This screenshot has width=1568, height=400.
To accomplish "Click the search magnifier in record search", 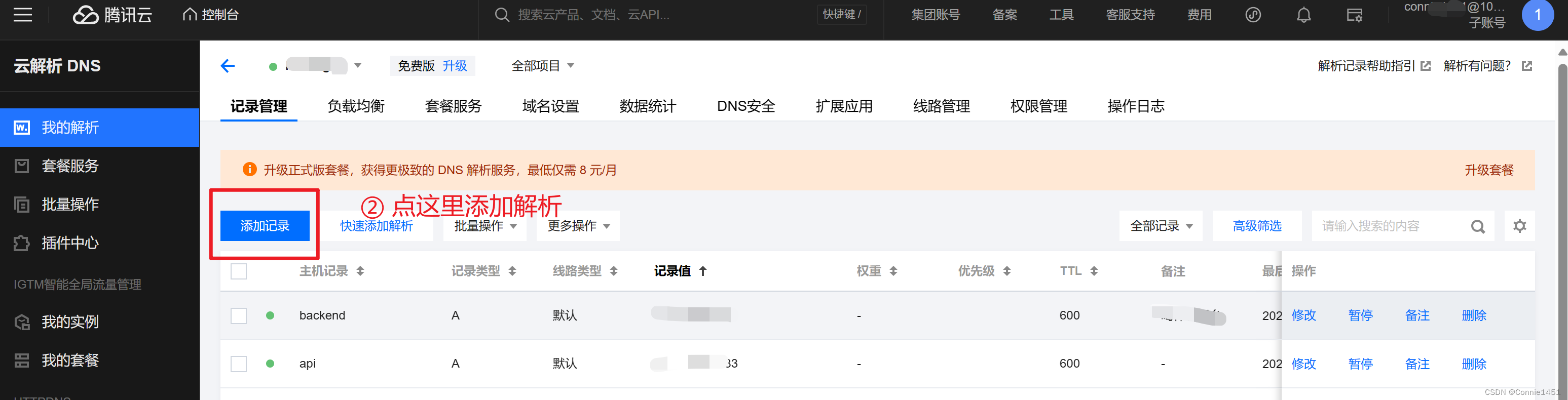I will point(1477,227).
